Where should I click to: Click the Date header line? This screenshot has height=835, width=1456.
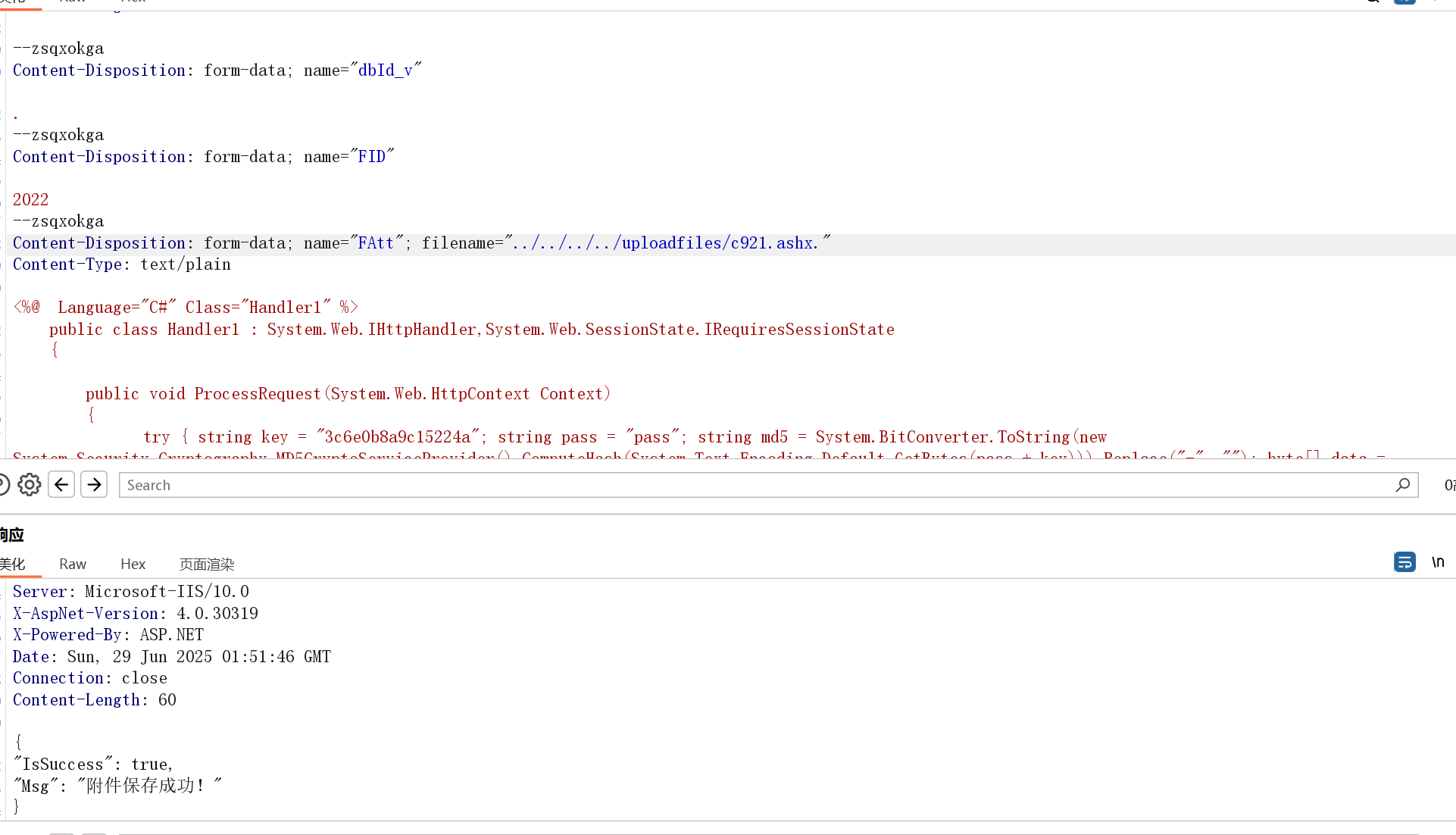click(172, 656)
